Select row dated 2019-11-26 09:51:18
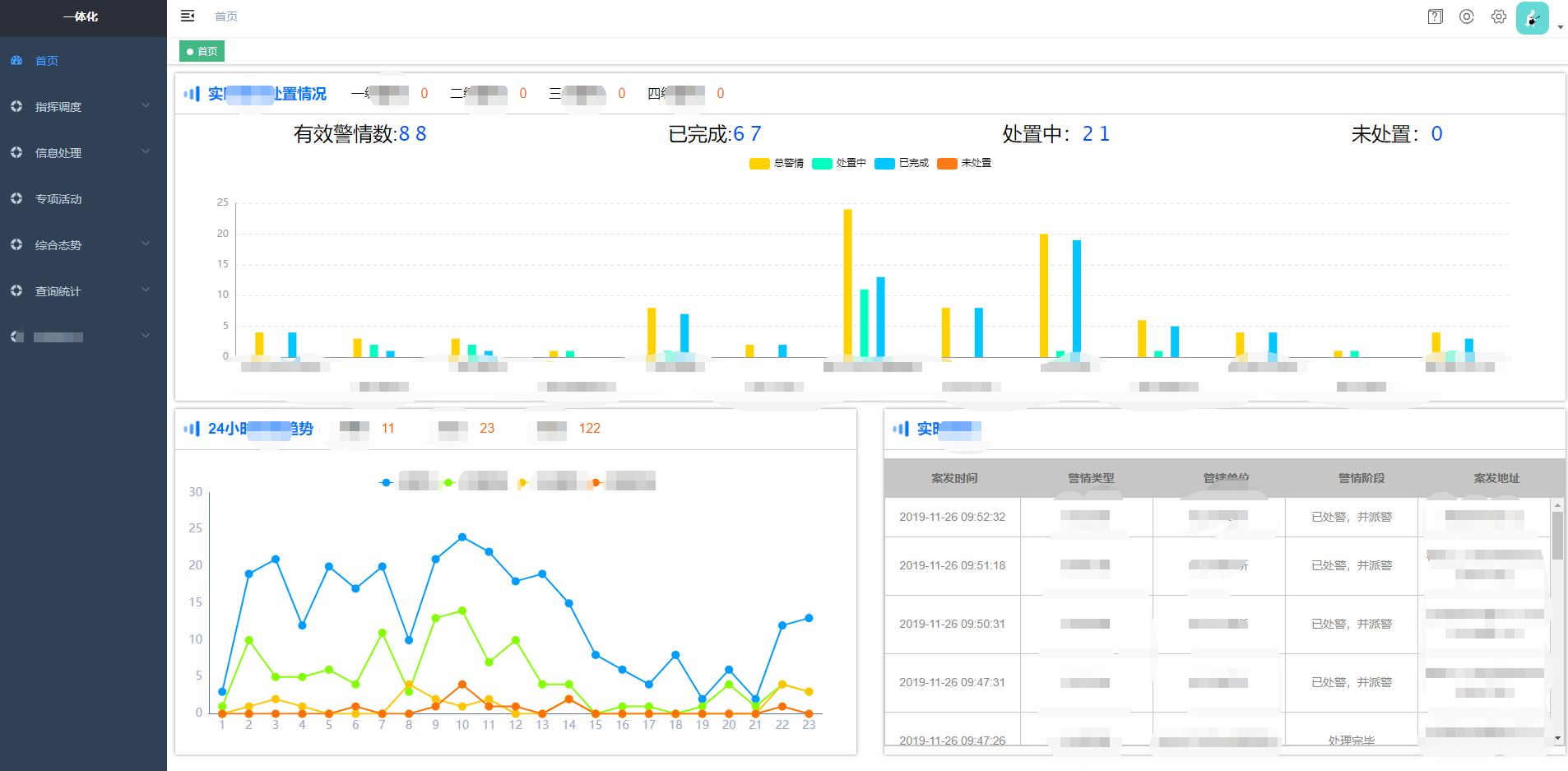1568x771 pixels. point(1218,565)
